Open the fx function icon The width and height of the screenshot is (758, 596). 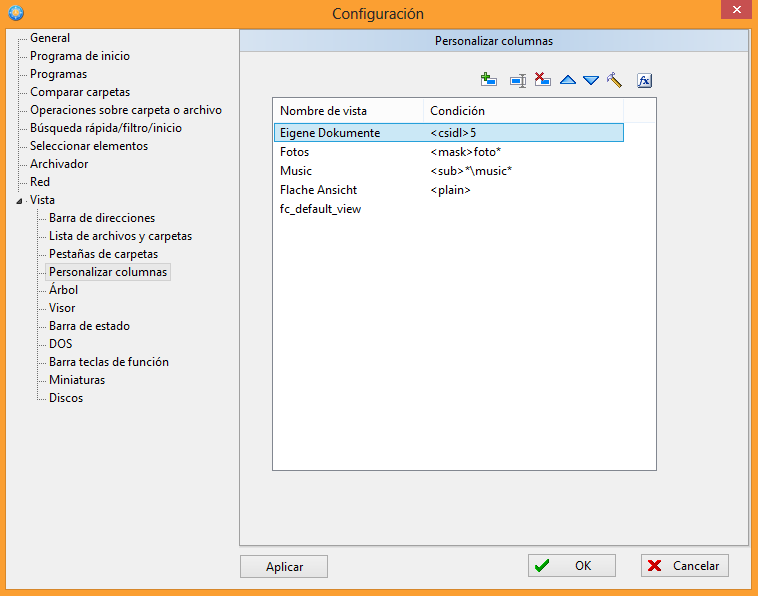(644, 80)
